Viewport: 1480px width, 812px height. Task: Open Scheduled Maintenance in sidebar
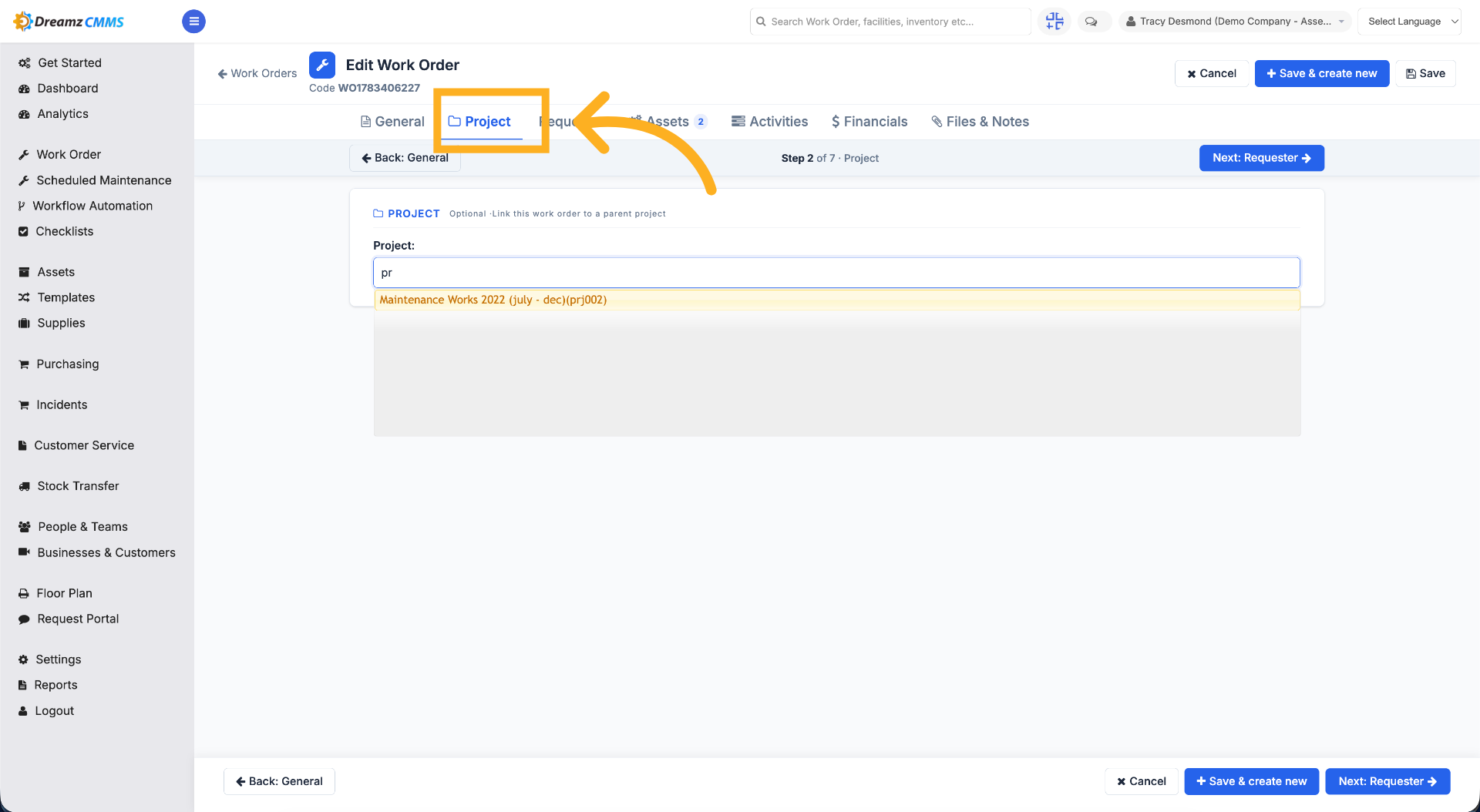[x=95, y=180]
